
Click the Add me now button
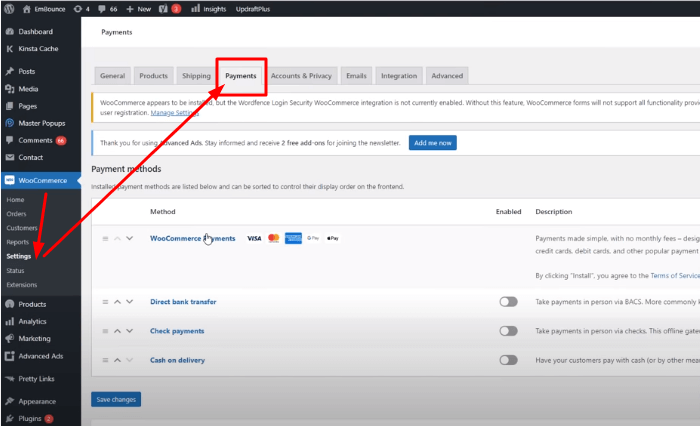point(433,143)
